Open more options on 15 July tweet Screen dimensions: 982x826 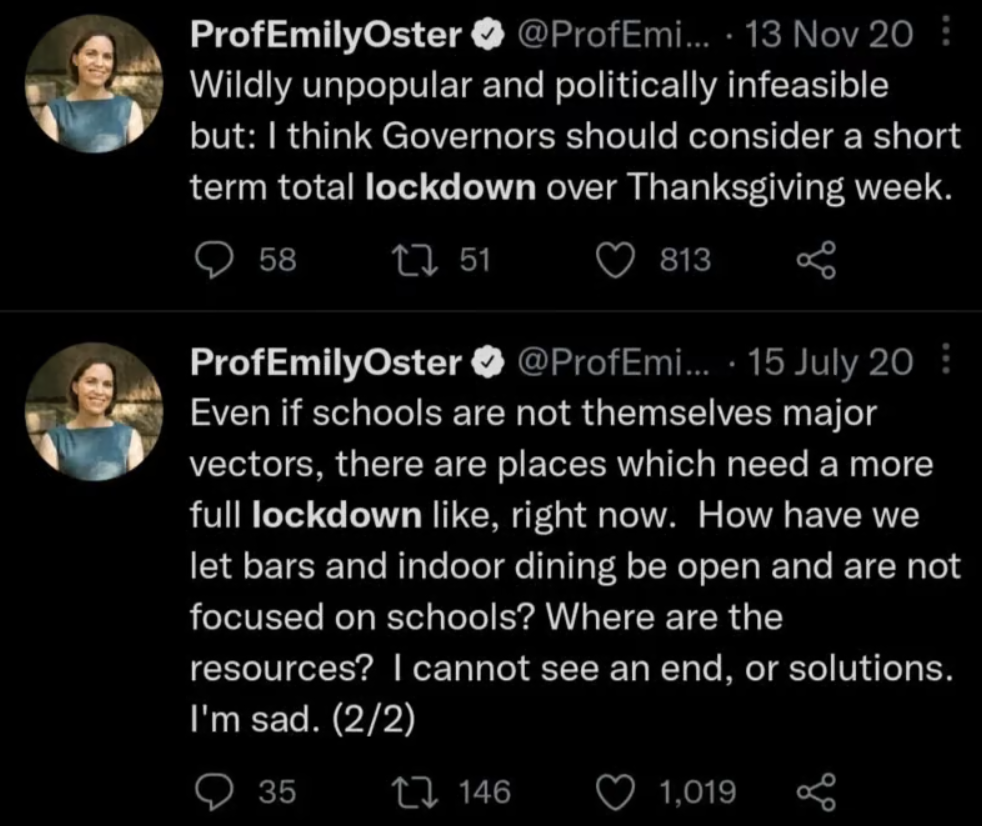(x=946, y=363)
